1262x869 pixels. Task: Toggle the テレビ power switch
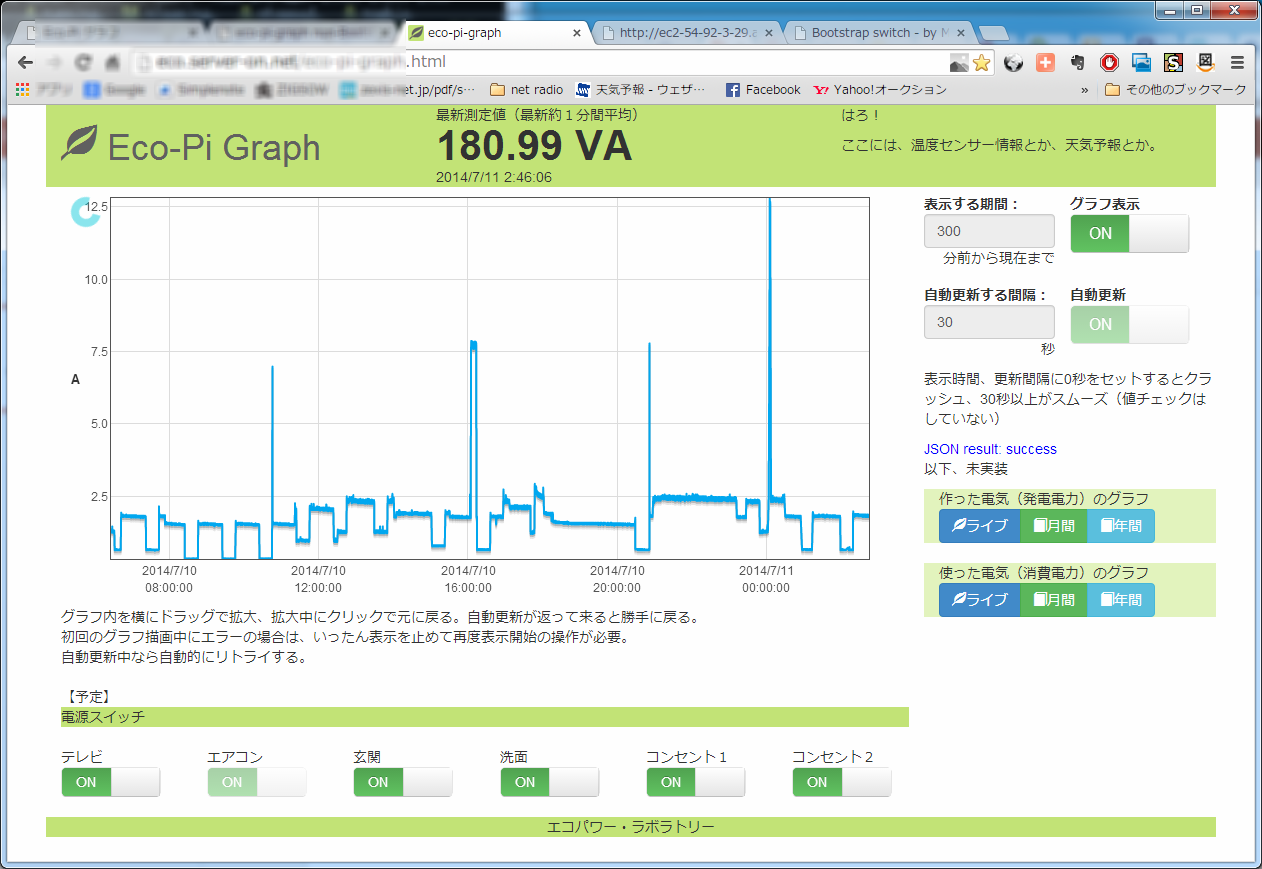pyautogui.click(x=110, y=782)
